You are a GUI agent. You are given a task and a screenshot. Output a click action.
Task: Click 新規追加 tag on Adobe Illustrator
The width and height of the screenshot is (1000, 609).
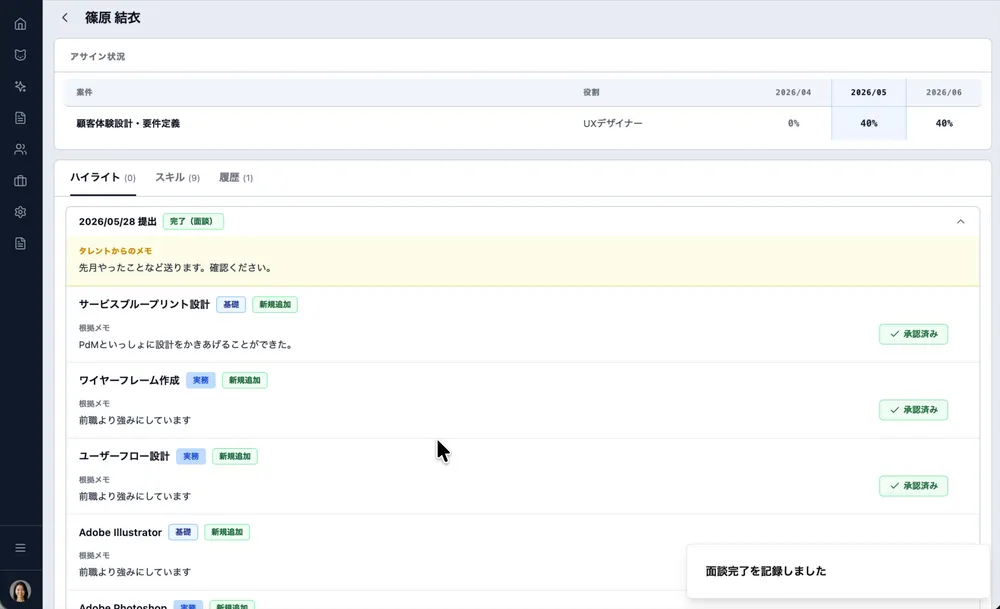tap(227, 532)
